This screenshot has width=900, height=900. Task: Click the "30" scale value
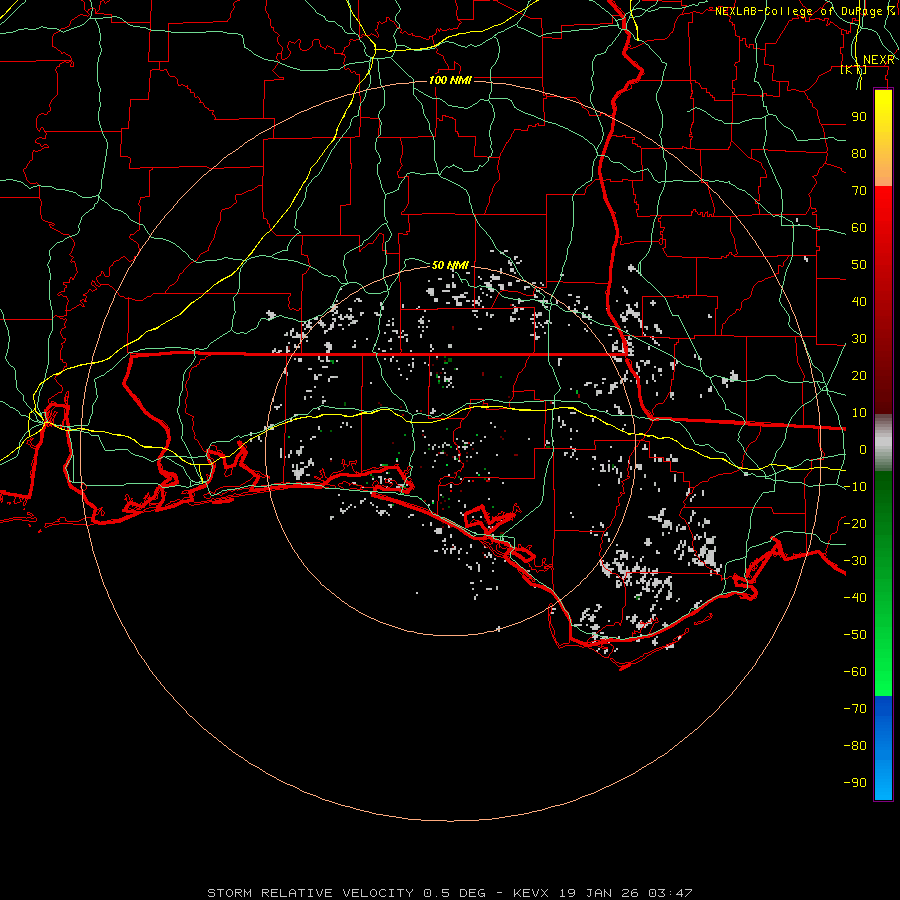pos(859,339)
